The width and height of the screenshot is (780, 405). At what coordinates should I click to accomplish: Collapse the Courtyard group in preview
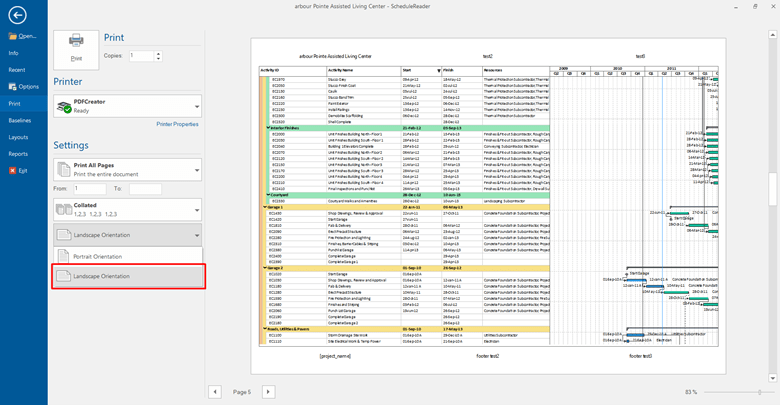point(269,195)
